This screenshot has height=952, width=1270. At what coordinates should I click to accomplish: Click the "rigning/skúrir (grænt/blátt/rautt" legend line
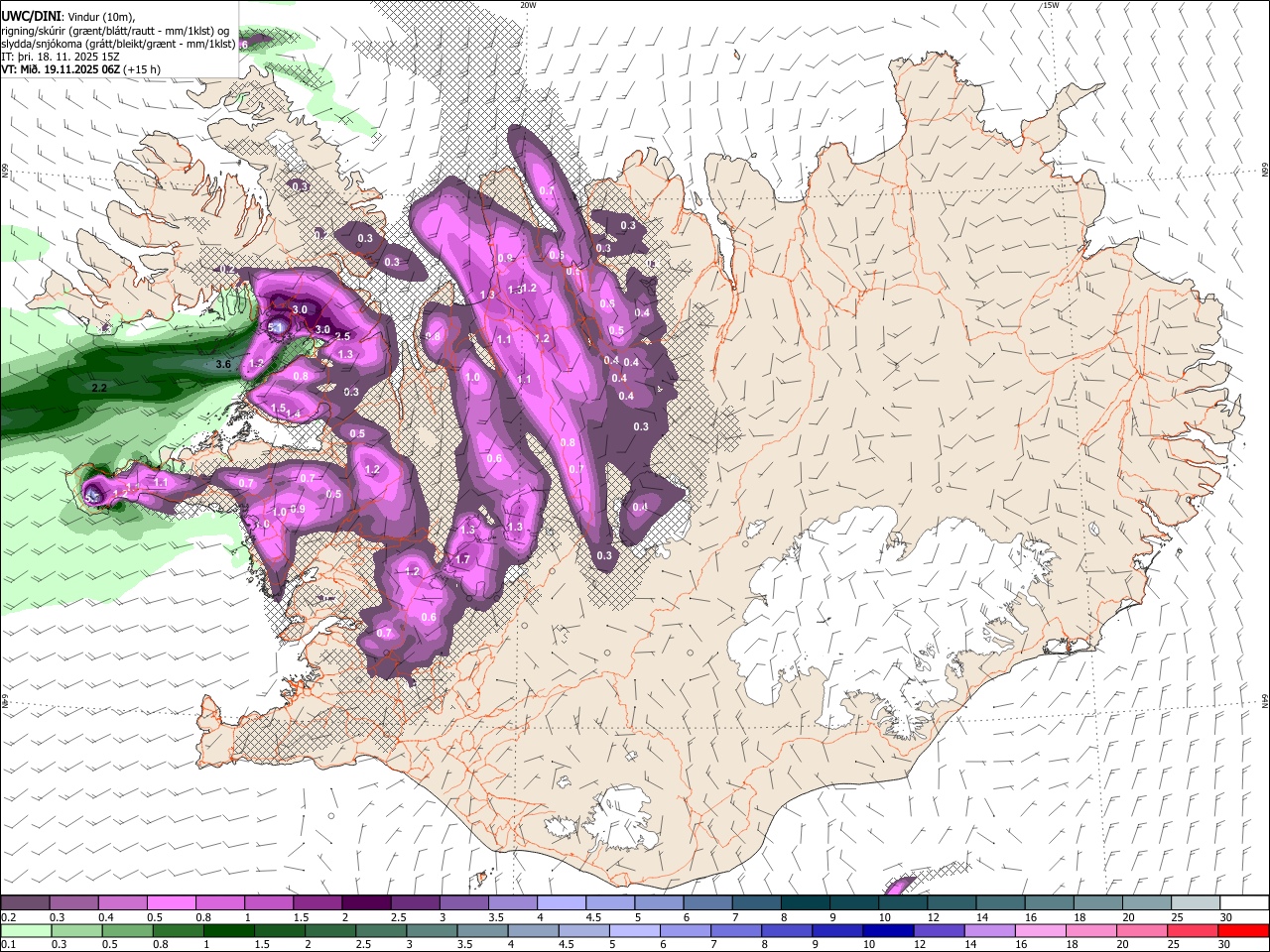[x=115, y=31]
